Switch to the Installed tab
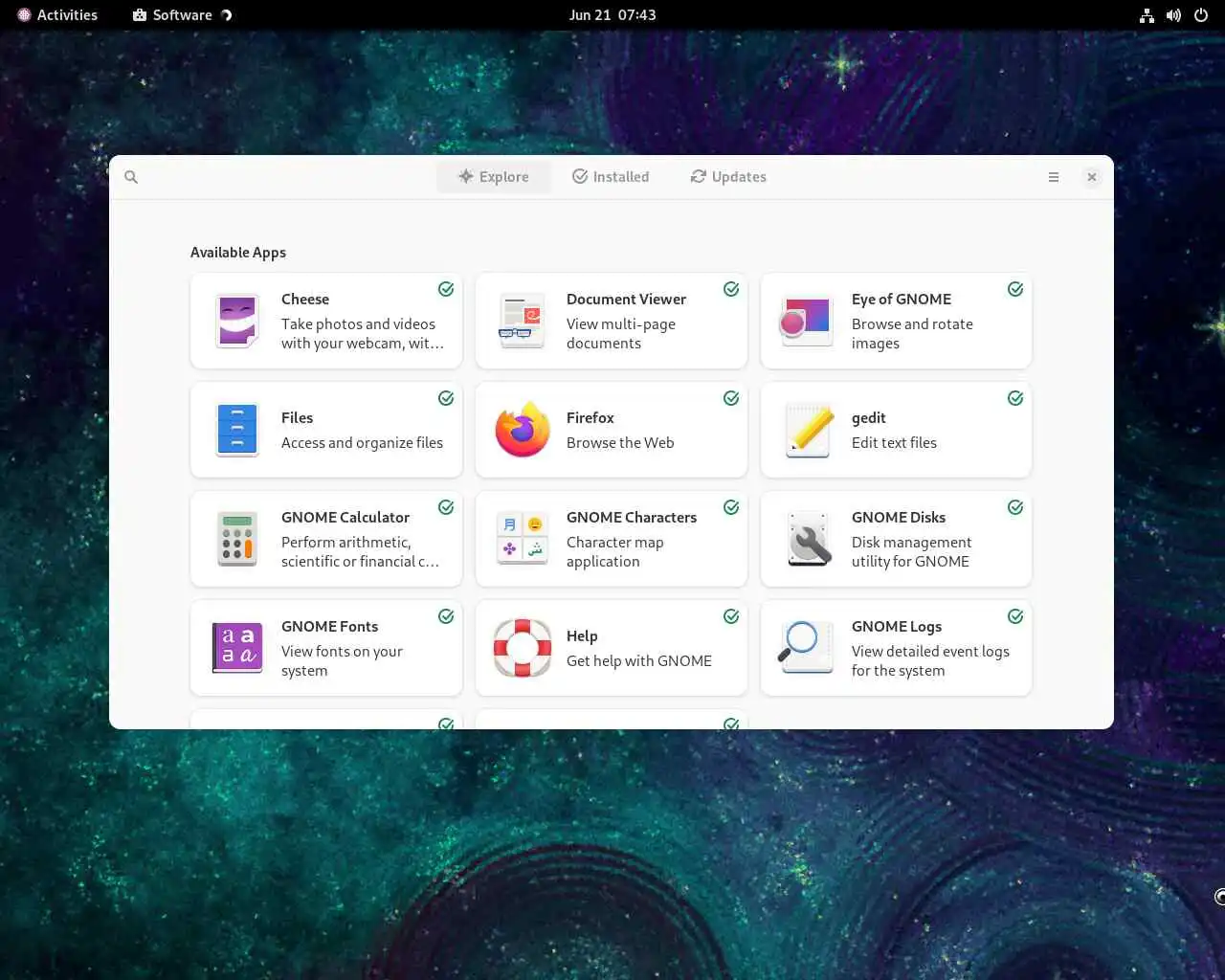 611,177
